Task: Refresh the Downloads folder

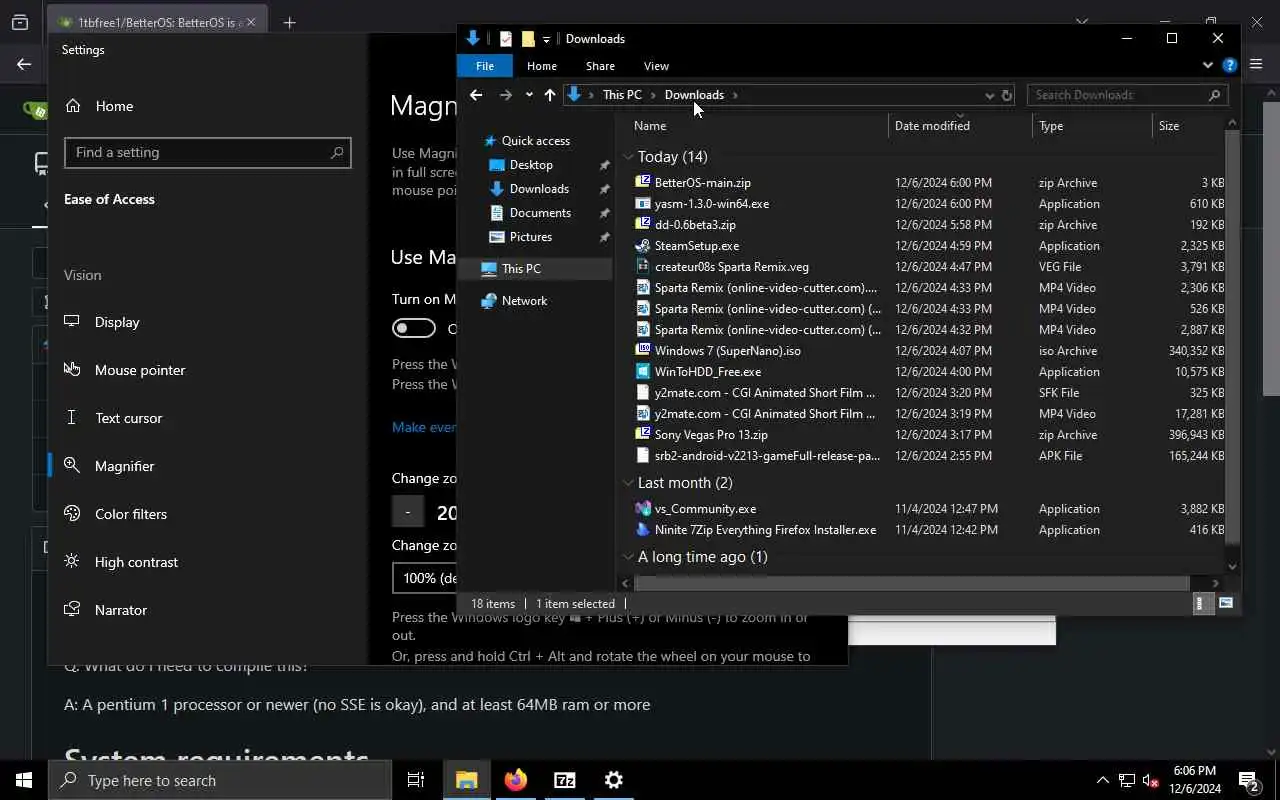Action: (x=1007, y=95)
